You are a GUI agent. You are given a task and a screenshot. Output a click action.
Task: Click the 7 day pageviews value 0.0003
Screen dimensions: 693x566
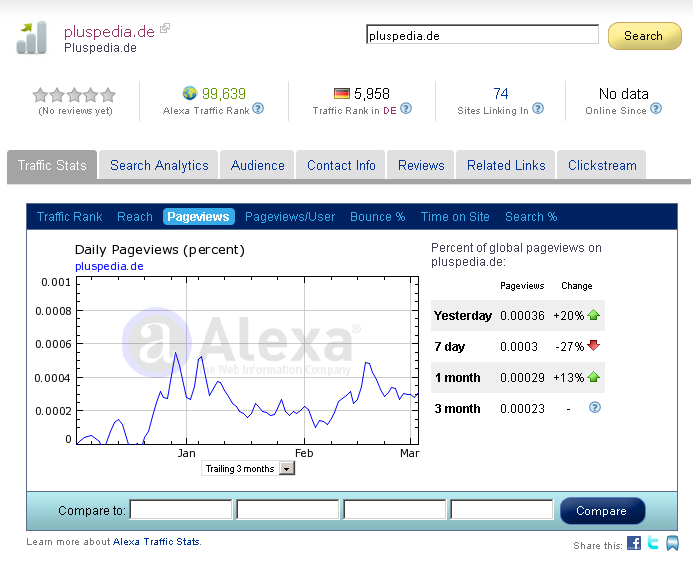(x=519, y=346)
